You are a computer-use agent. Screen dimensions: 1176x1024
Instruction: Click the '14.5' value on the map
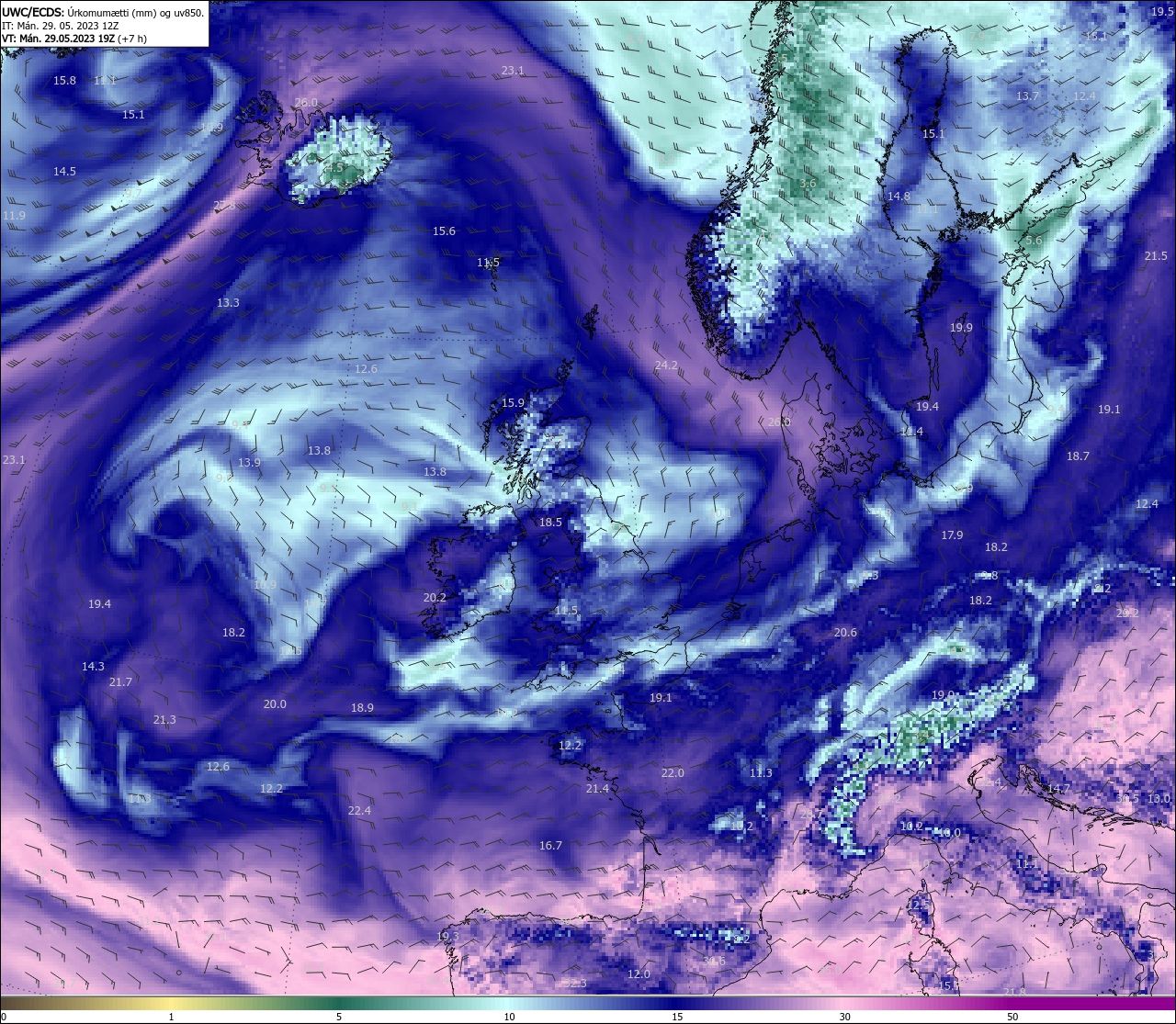(x=64, y=172)
